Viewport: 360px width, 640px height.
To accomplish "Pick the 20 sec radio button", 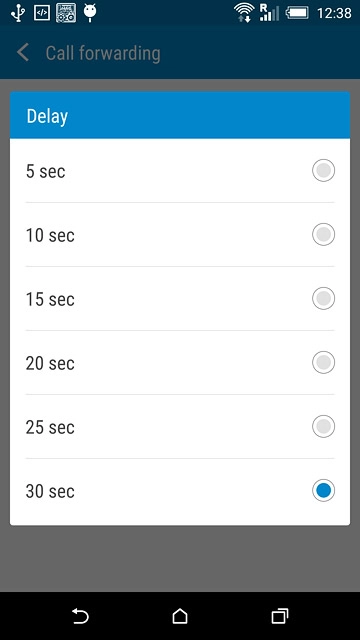I will tap(323, 362).
